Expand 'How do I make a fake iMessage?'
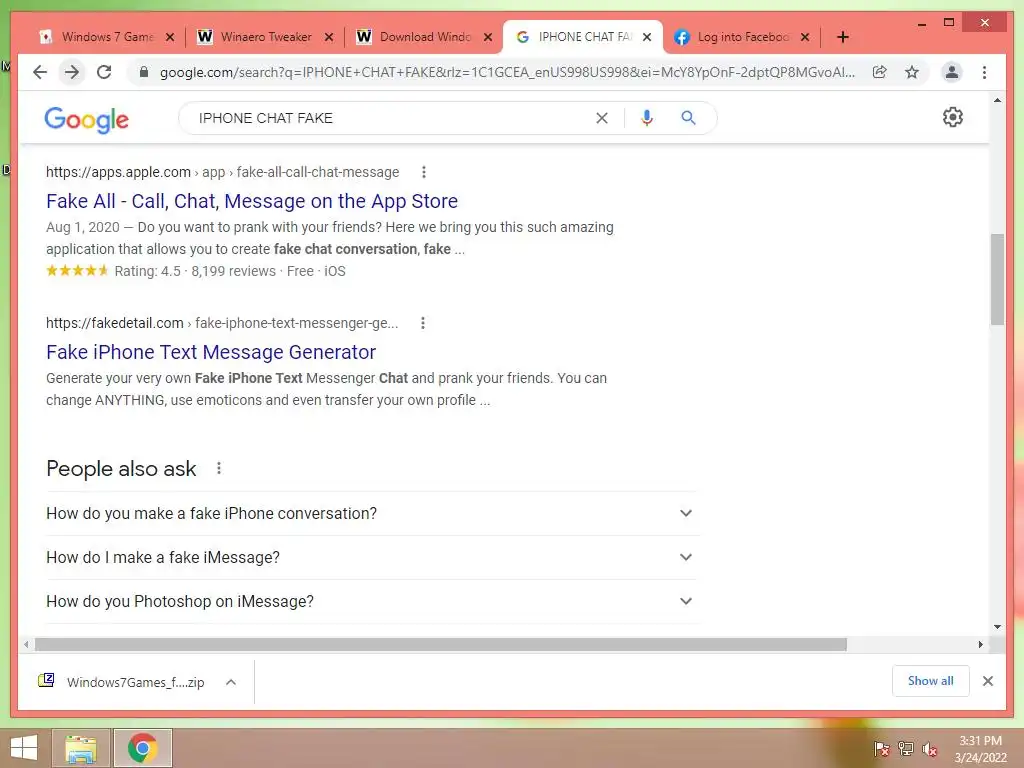The image size is (1024, 768). pos(372,557)
